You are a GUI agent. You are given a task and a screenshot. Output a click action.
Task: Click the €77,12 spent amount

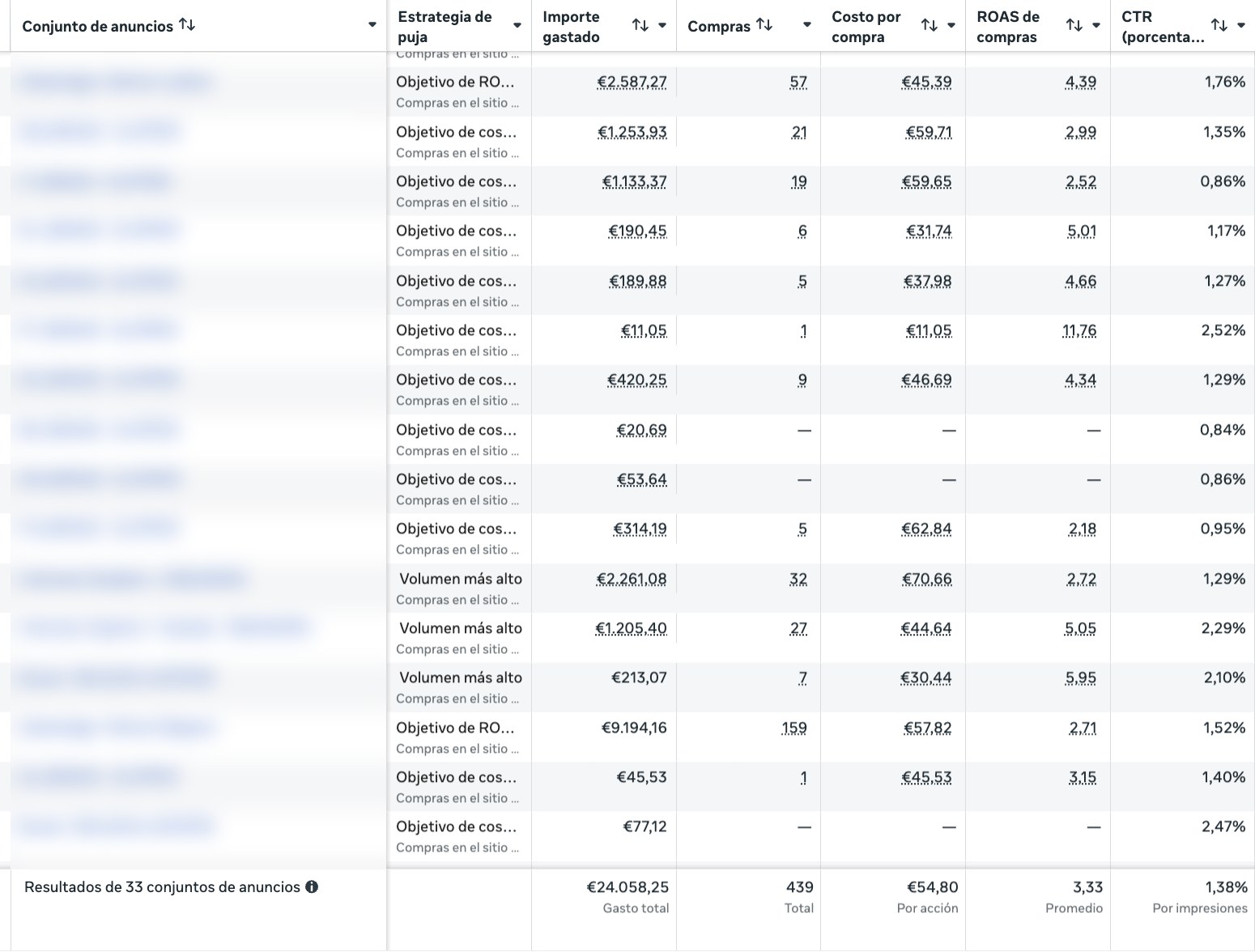[x=645, y=827]
